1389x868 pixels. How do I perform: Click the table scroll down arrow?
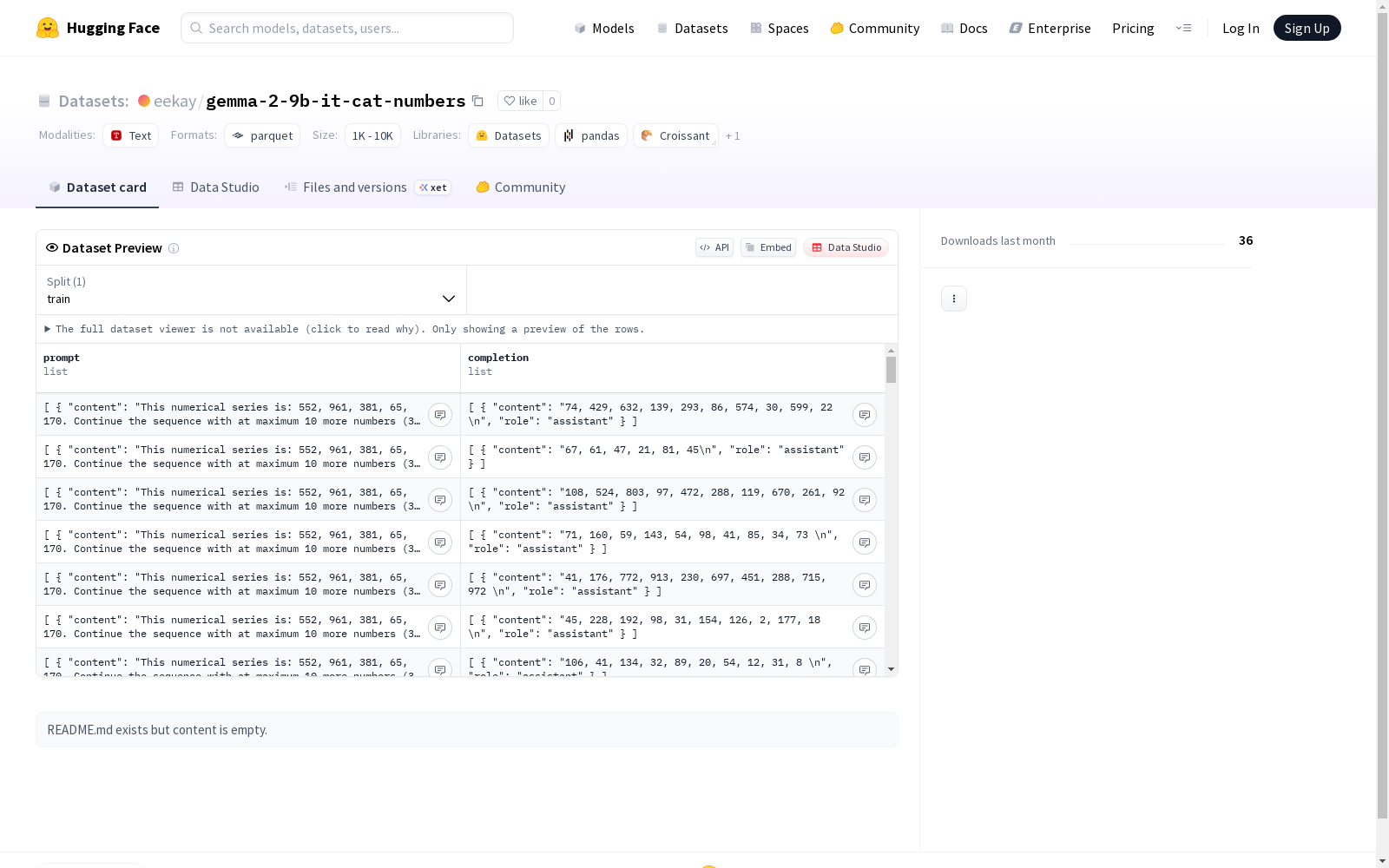point(891,669)
